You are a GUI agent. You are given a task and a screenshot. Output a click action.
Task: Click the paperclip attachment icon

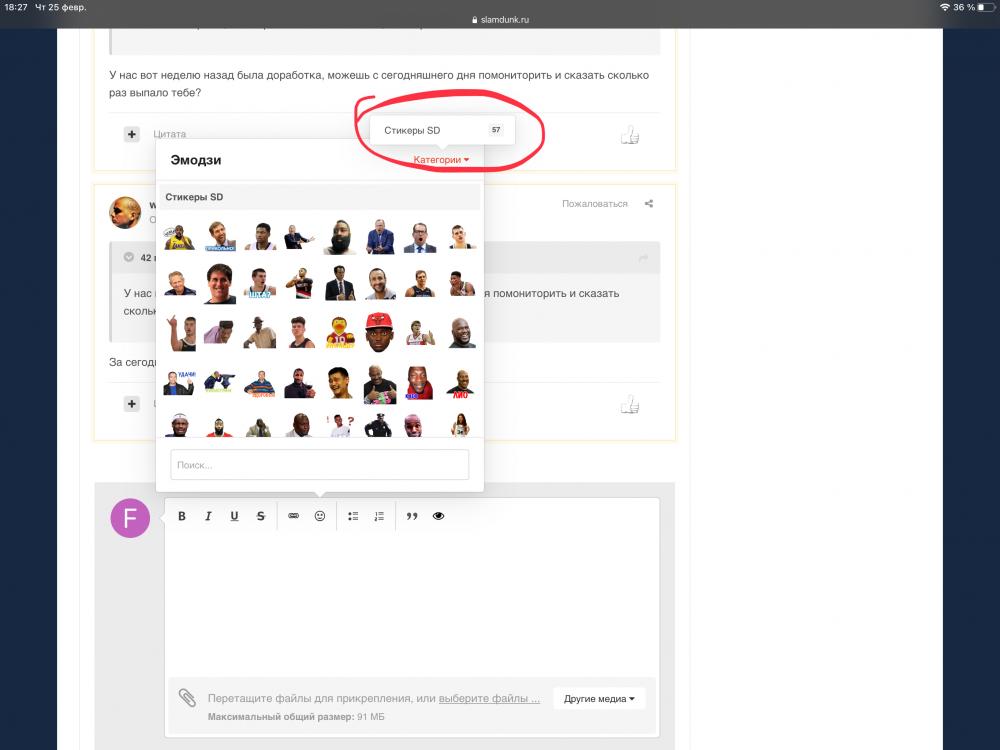(187, 698)
